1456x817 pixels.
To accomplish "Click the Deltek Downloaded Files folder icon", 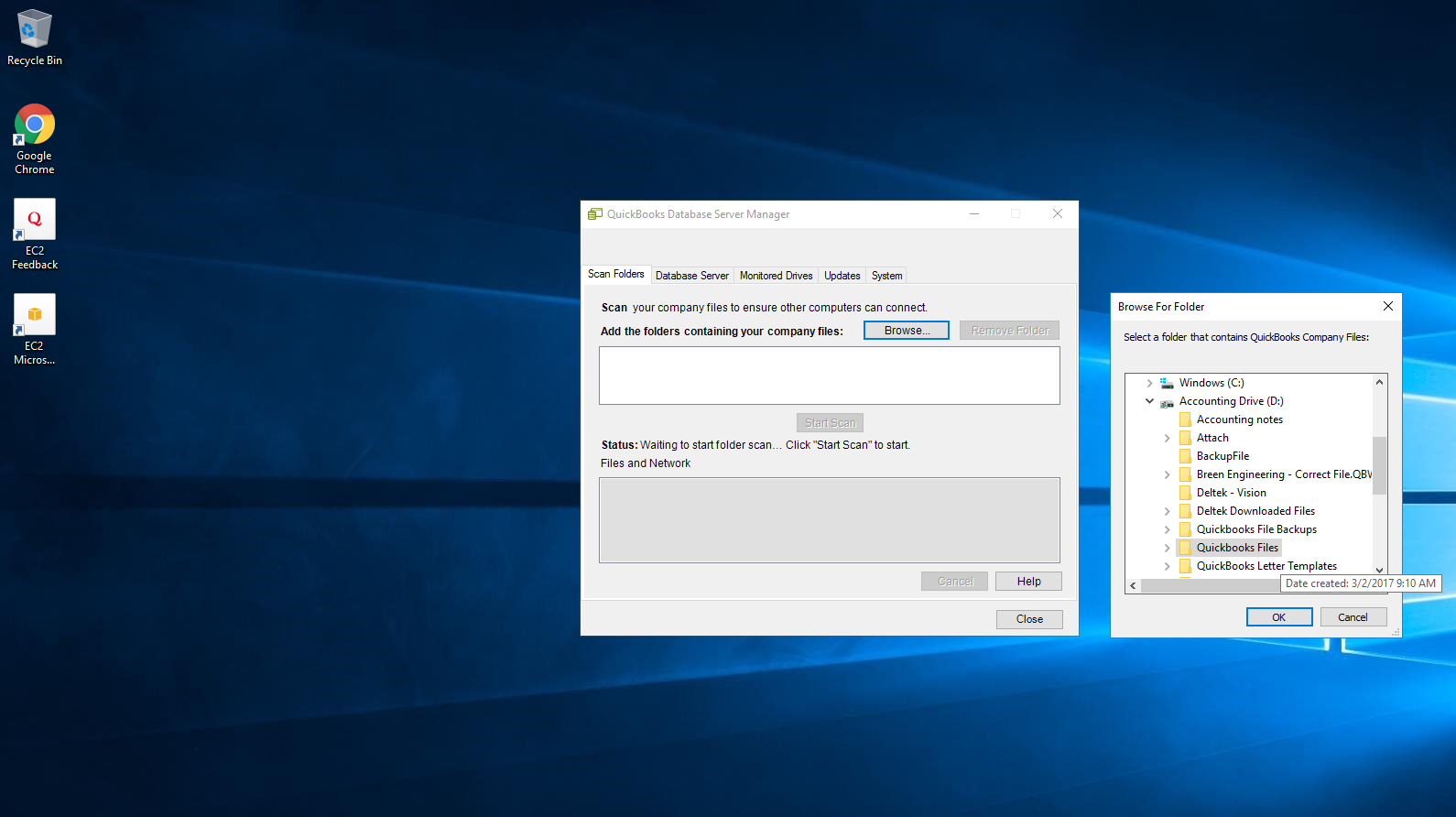I will click(x=1185, y=511).
